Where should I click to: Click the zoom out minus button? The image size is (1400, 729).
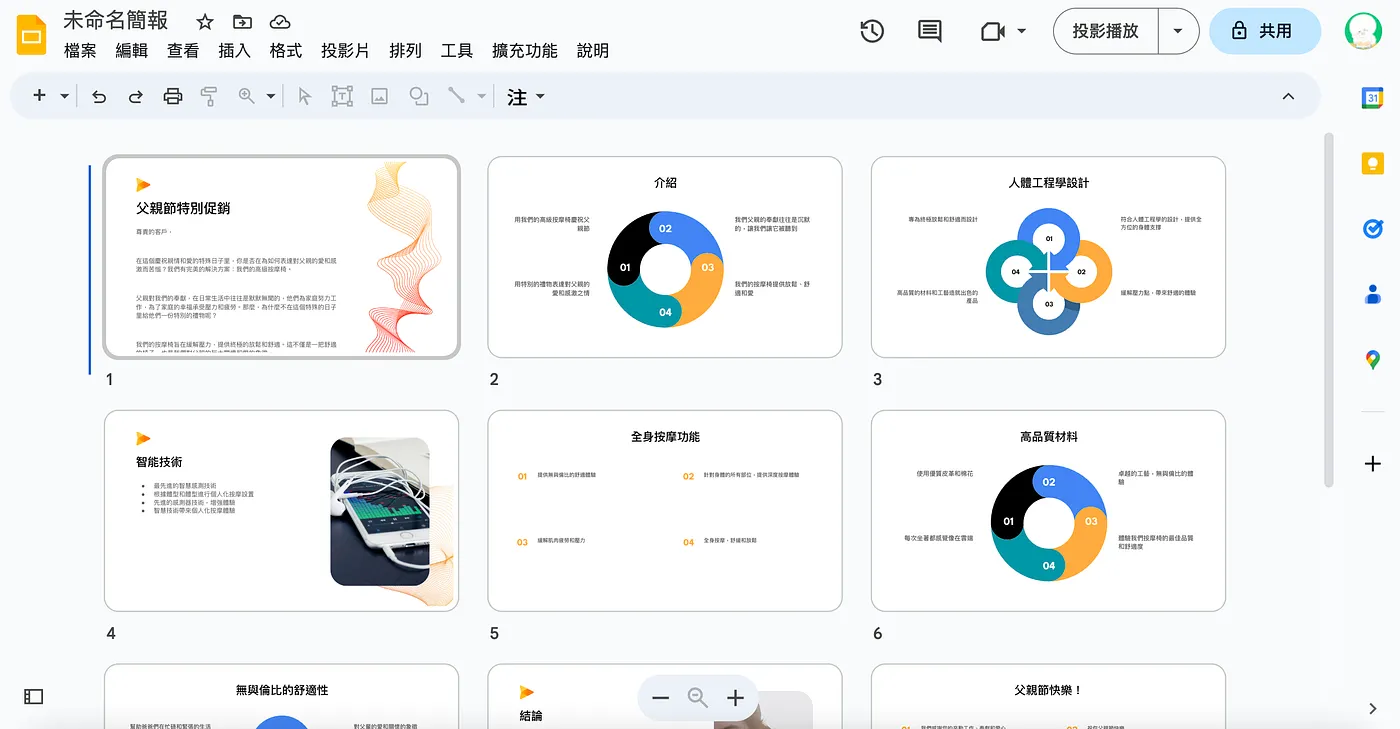(660, 698)
